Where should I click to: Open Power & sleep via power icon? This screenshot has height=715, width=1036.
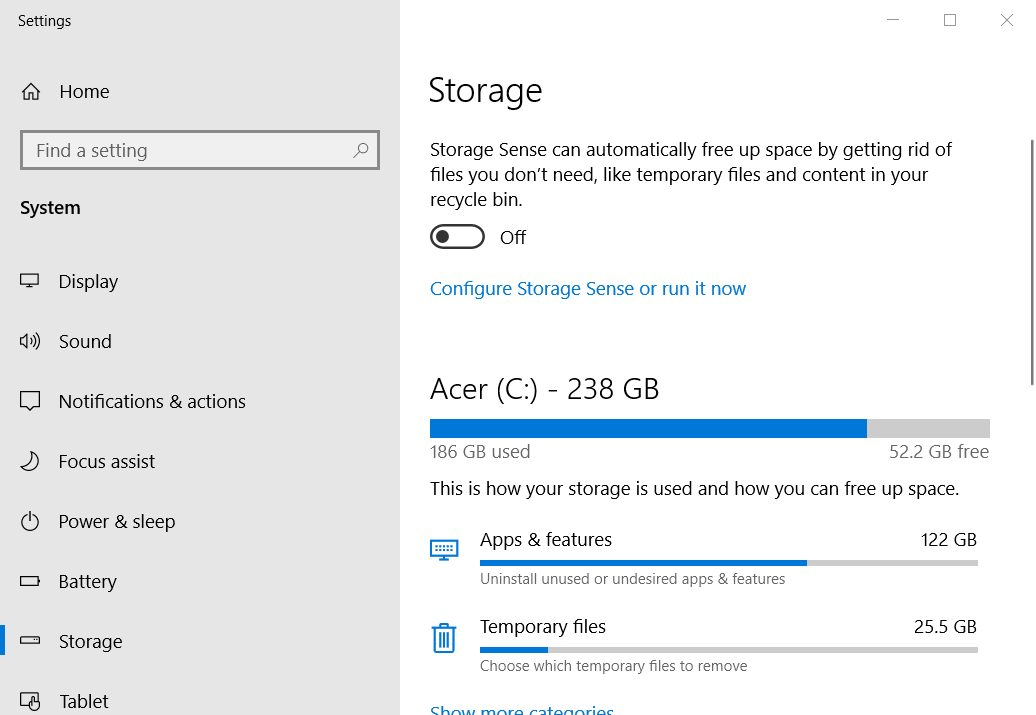click(x=31, y=521)
